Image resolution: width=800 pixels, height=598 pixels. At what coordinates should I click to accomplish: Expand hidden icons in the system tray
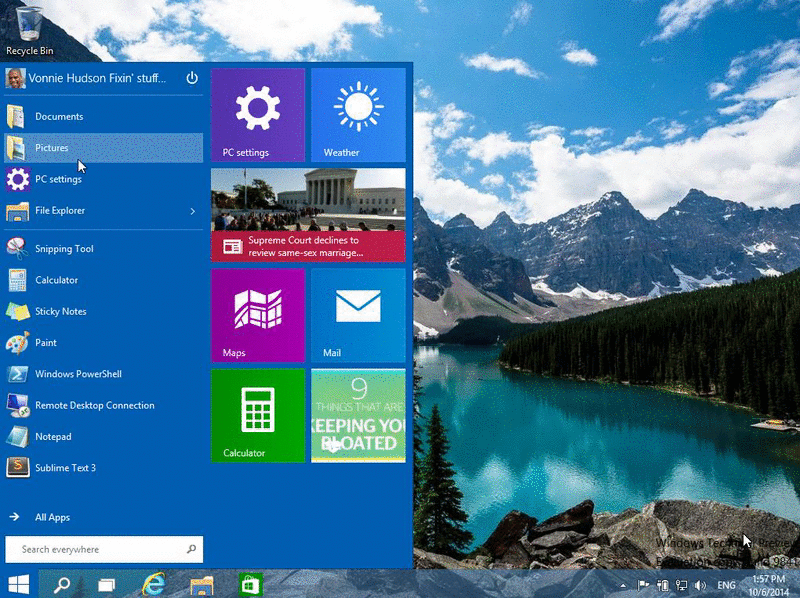click(623, 584)
